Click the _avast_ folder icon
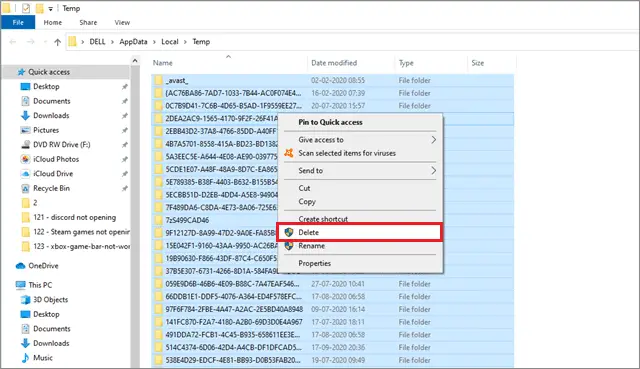Image resolution: width=640 pixels, height=369 pixels. tap(158, 80)
